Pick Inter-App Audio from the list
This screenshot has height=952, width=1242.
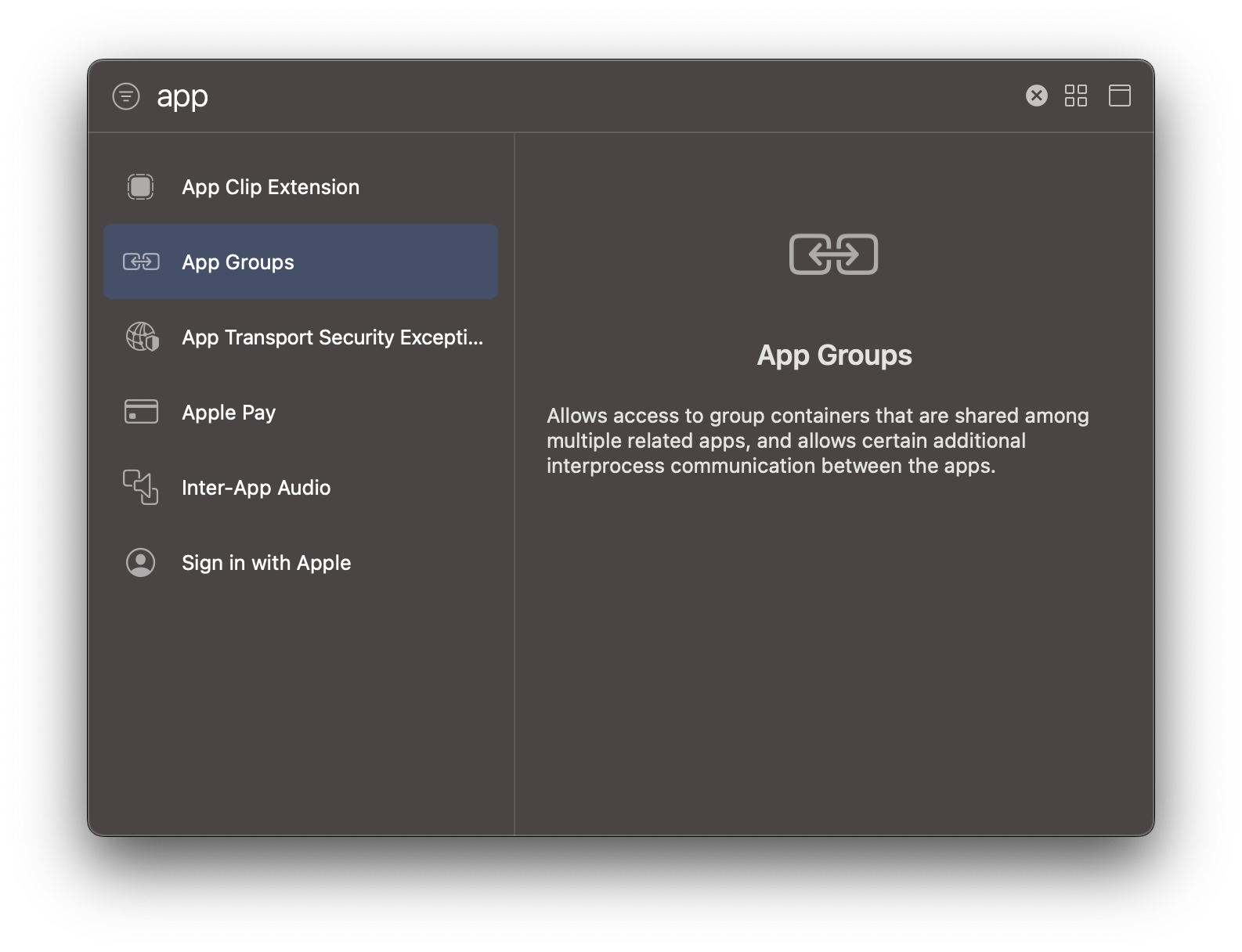pyautogui.click(x=301, y=488)
